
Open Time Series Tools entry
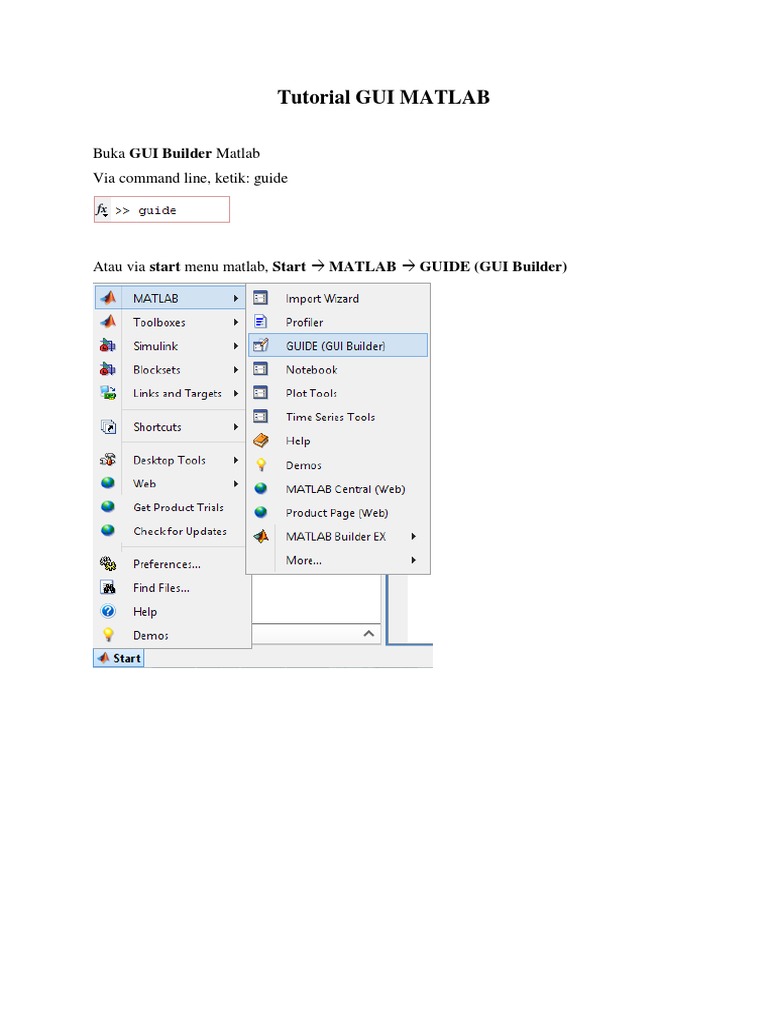[338, 417]
